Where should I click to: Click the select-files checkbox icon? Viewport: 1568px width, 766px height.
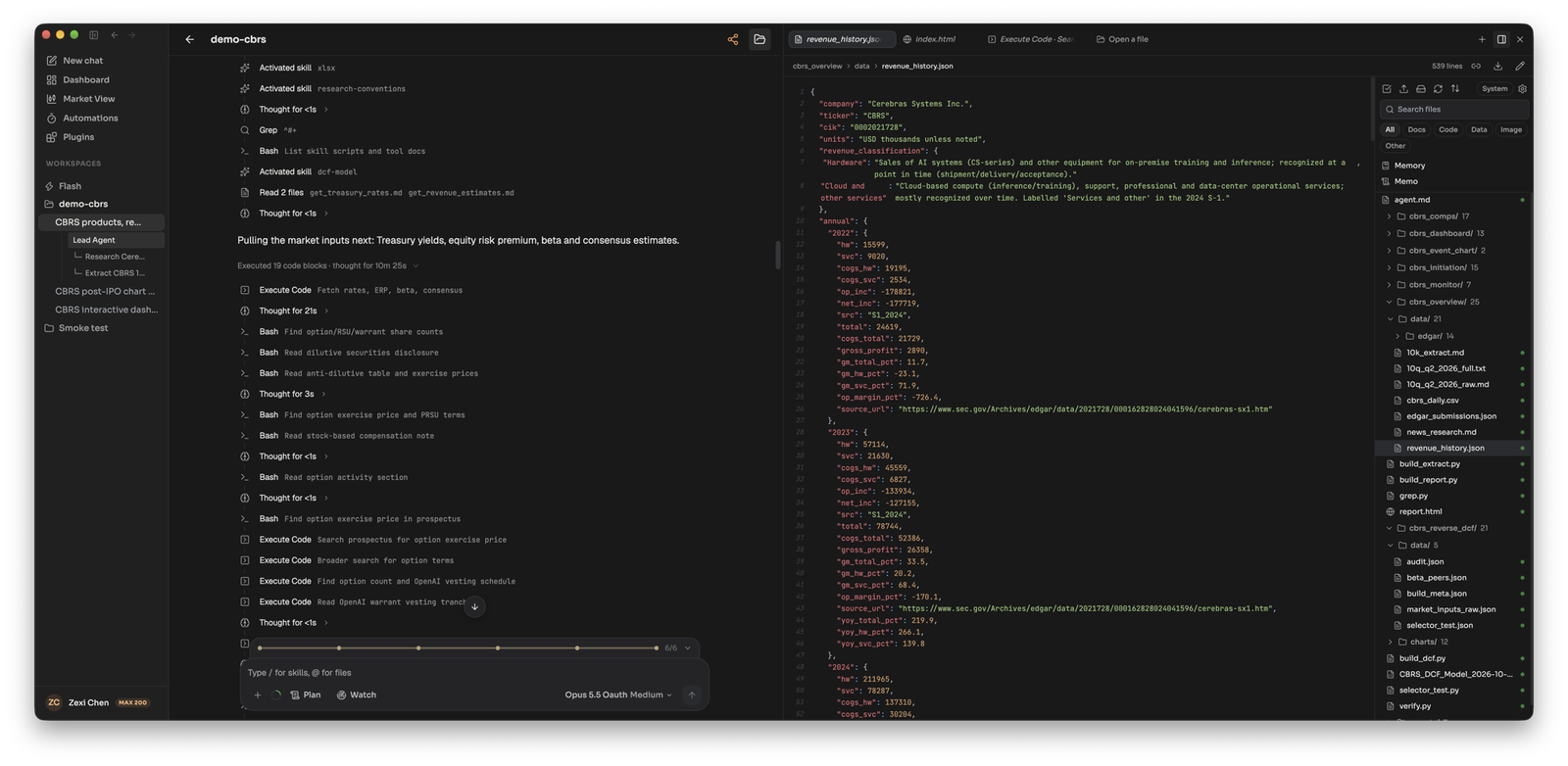point(1387,89)
